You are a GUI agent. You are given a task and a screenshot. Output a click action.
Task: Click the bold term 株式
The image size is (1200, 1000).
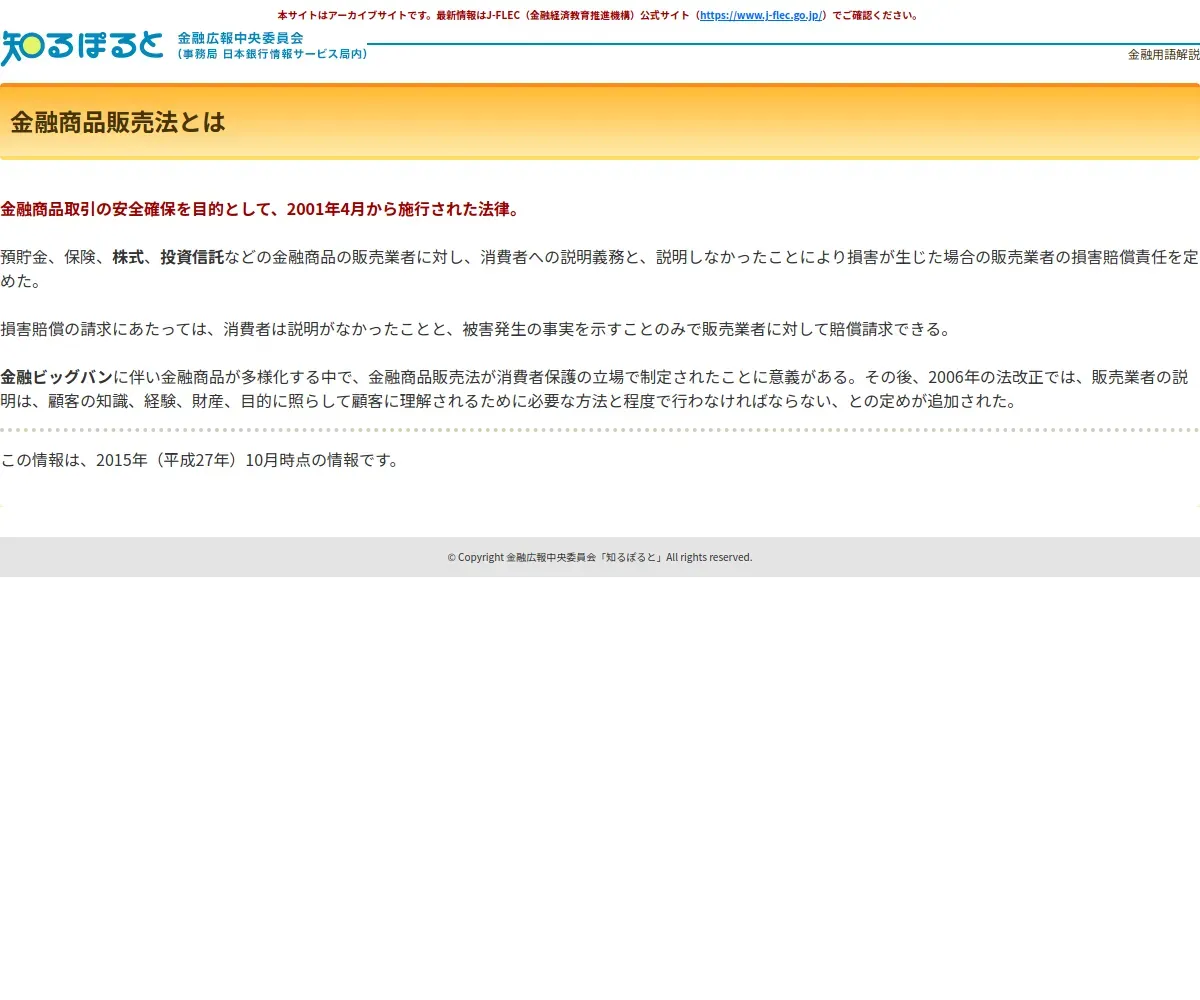pyautogui.click(x=128, y=257)
